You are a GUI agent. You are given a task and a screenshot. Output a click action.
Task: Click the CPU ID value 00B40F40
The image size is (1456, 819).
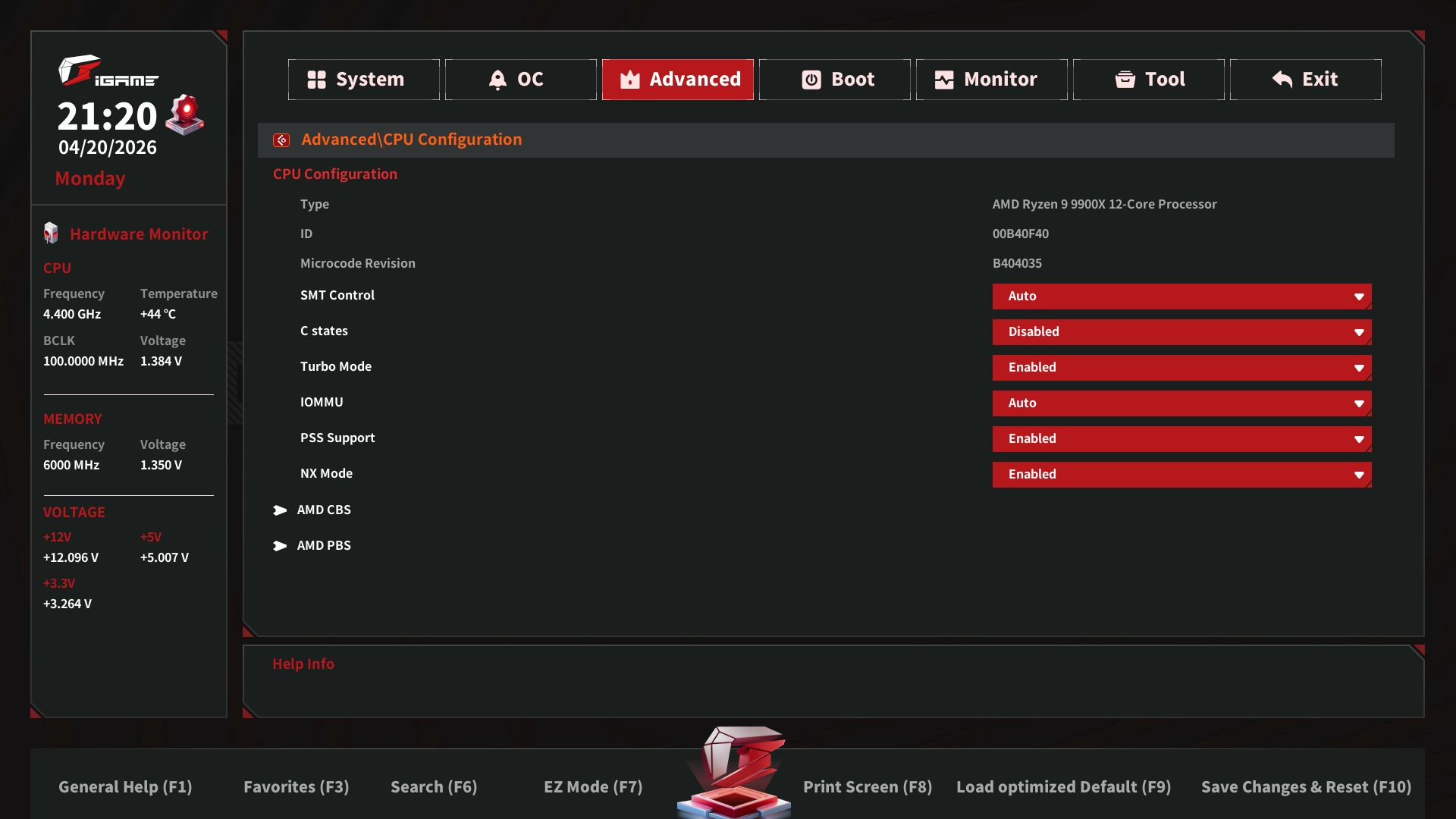(1021, 234)
